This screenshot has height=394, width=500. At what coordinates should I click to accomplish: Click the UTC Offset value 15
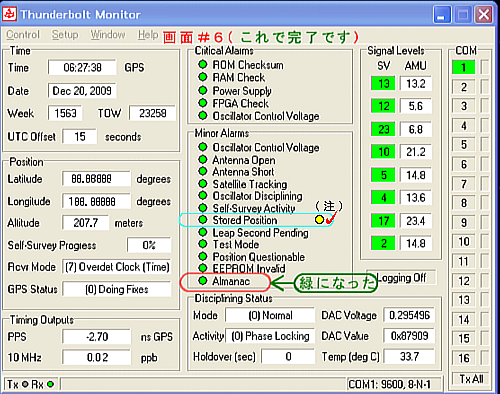pos(80,137)
